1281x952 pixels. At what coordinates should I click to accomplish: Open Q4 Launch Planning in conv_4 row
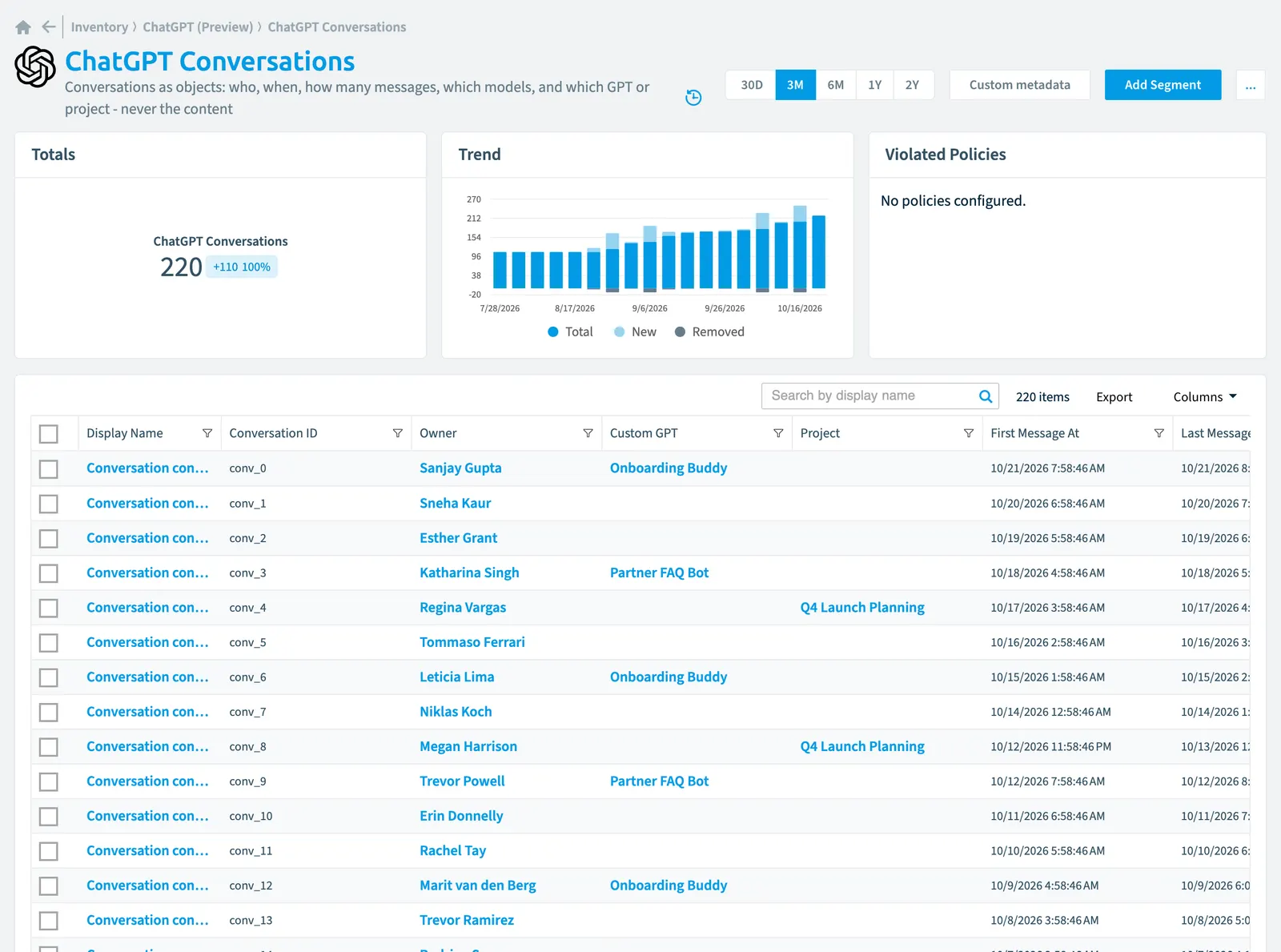pos(862,608)
